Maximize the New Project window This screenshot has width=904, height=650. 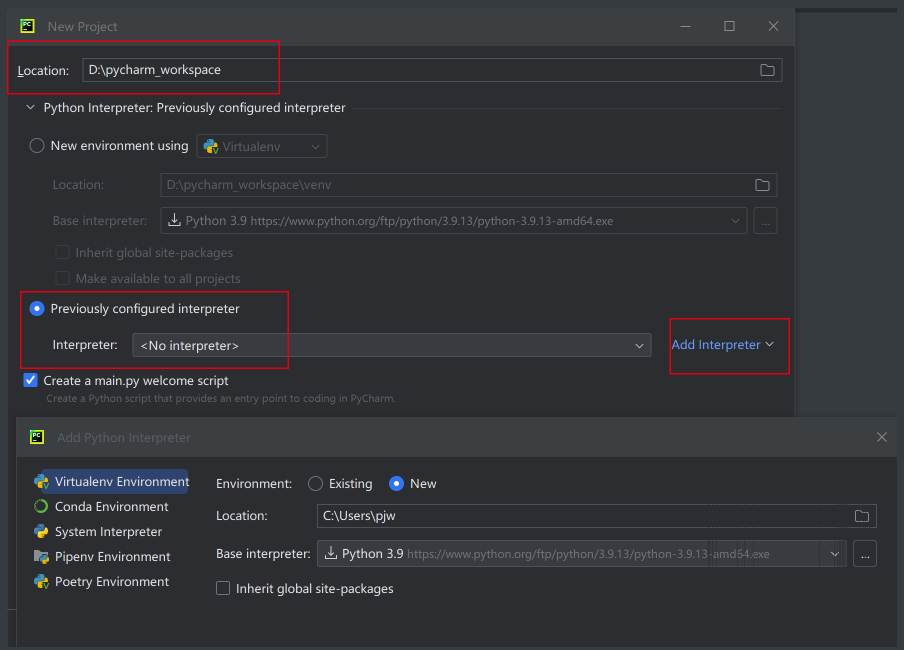[729, 26]
